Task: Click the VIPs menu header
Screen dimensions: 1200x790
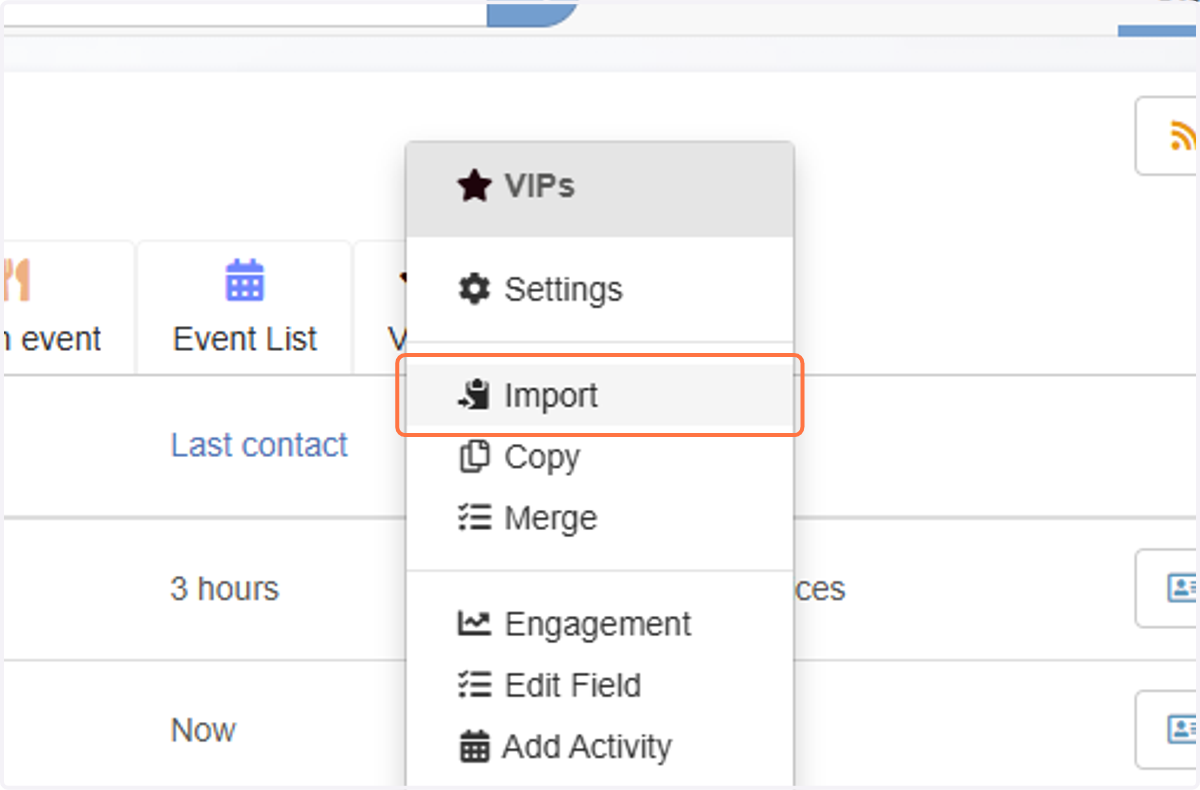Action: tap(600, 189)
